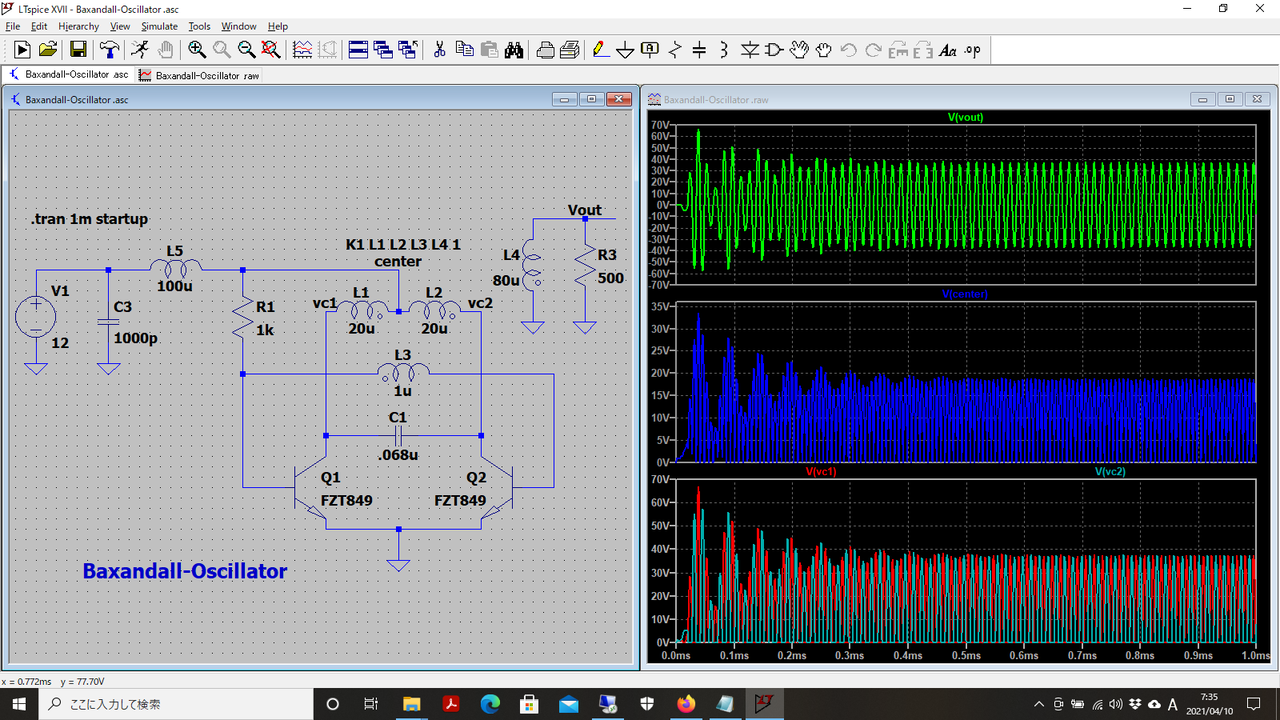Image resolution: width=1280 pixels, height=720 pixels.
Task: Select the Text (Aa) tool
Action: coord(947,49)
